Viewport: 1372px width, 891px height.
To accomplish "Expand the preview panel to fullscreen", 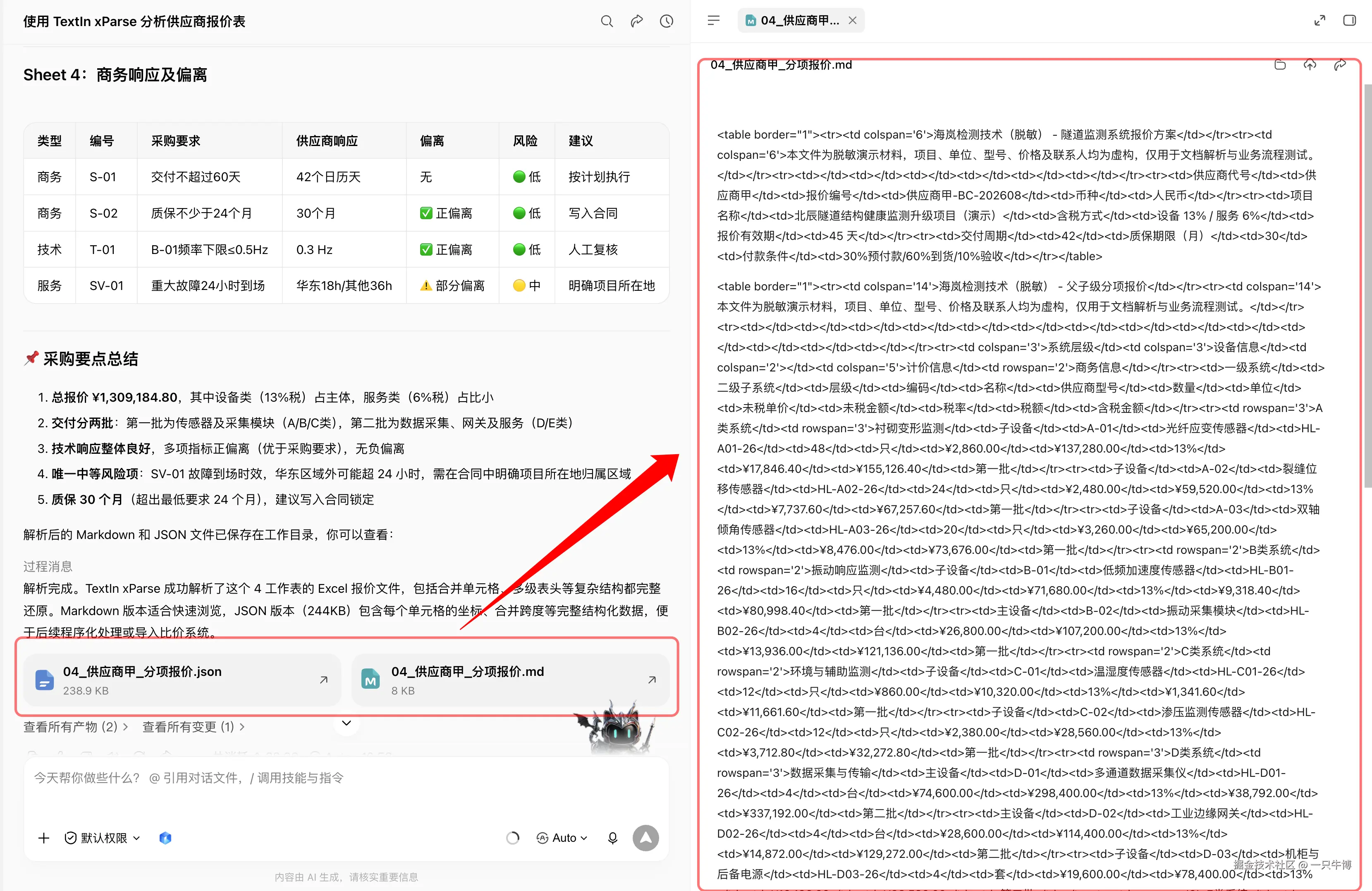I will point(1319,21).
